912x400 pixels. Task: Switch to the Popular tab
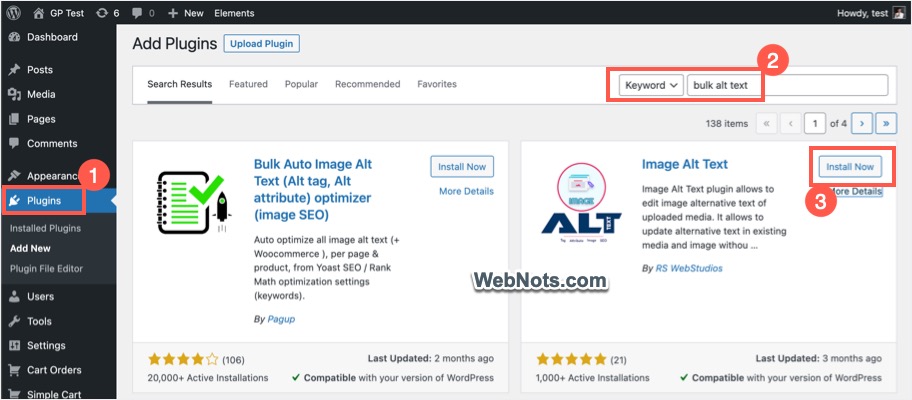point(301,84)
